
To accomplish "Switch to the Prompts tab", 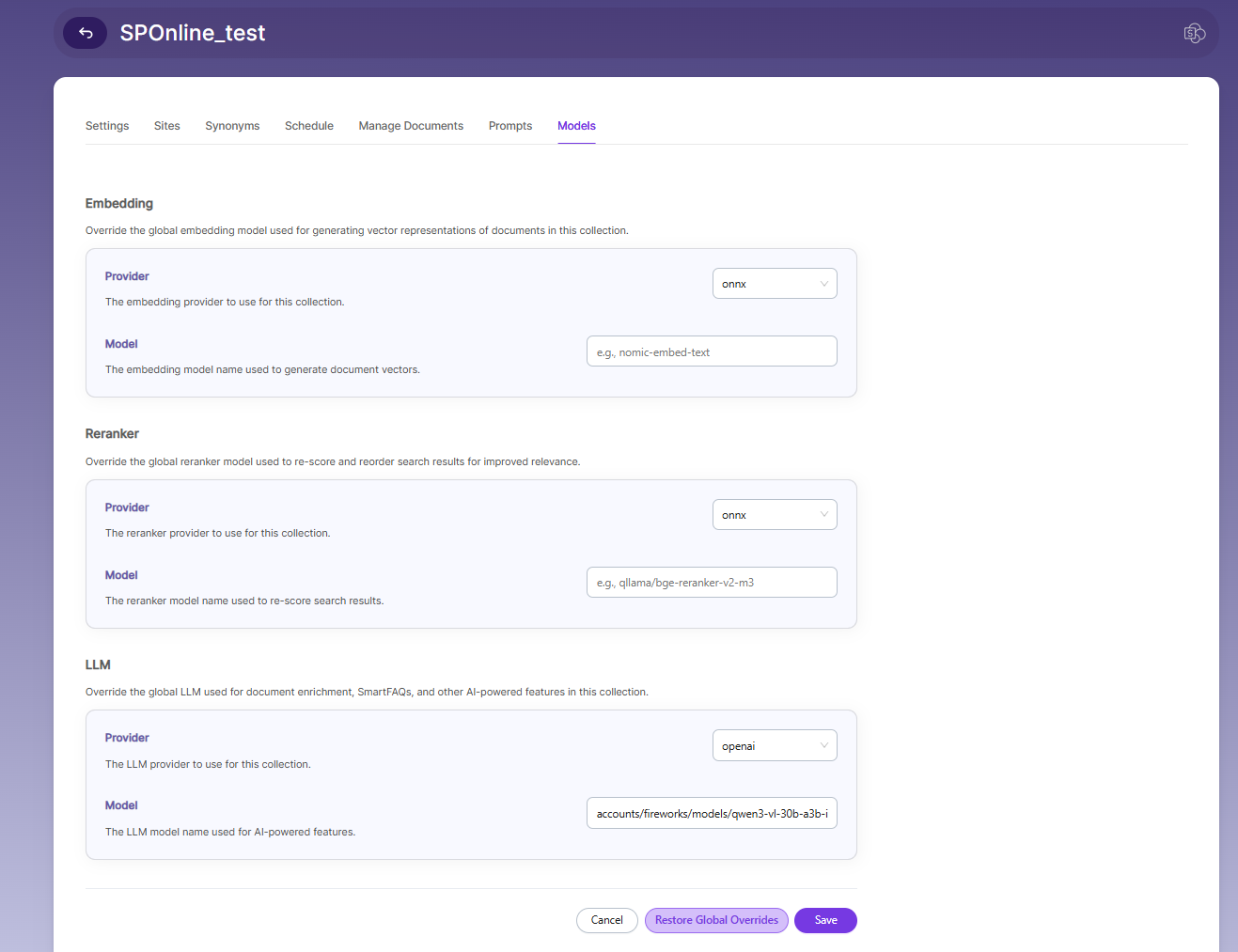I will (510, 126).
